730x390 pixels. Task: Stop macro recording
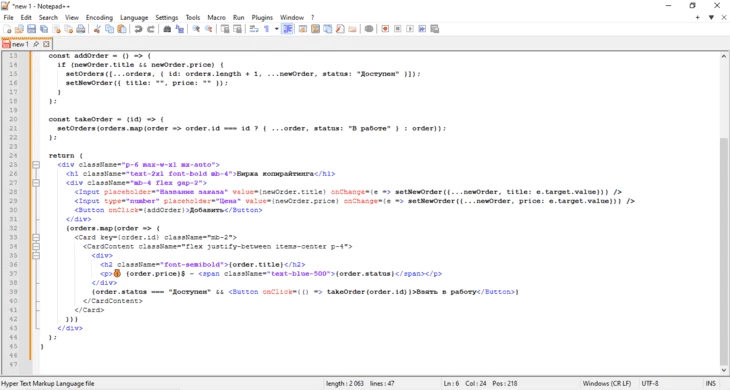[398, 29]
